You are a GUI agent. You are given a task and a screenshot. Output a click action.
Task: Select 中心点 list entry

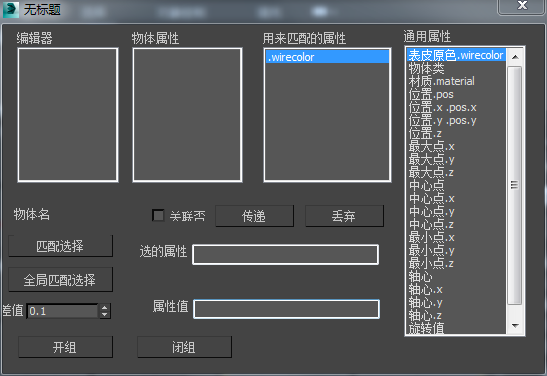[456, 185]
